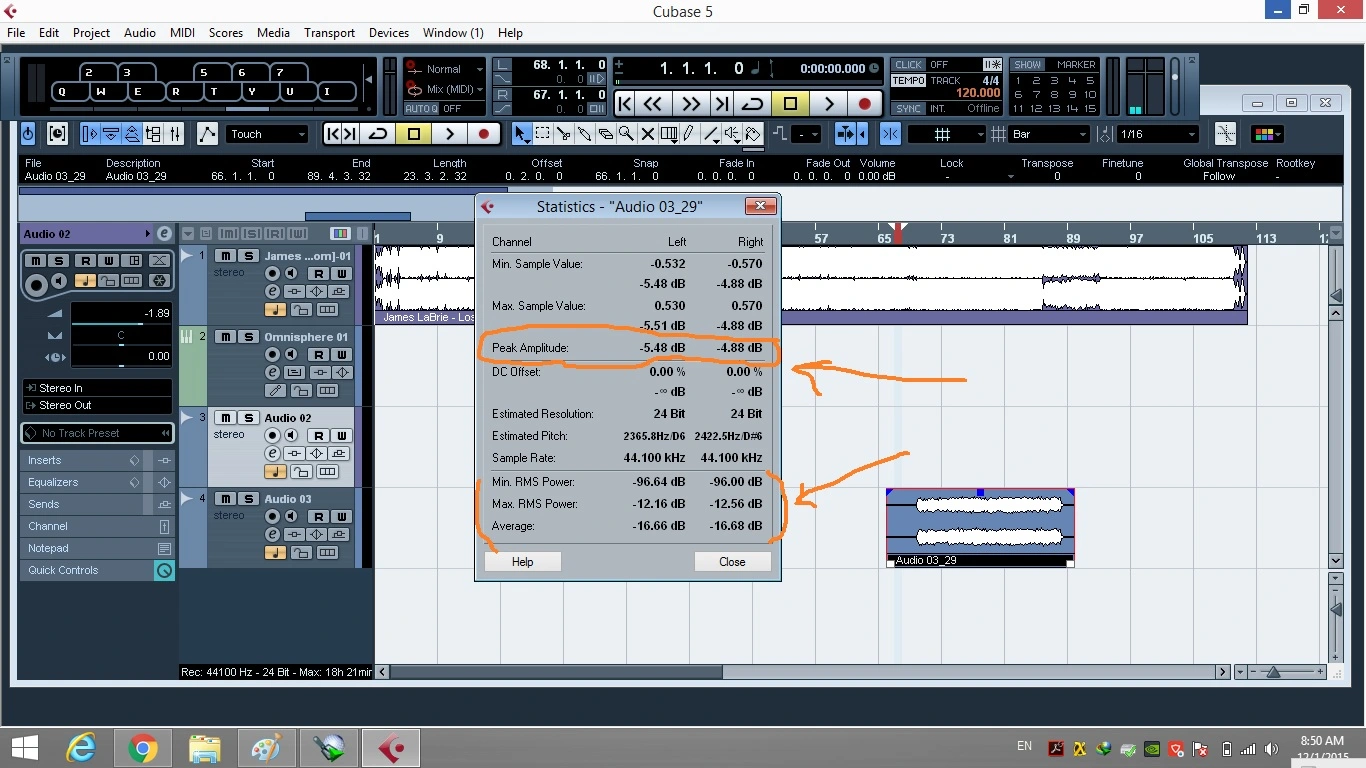
Task: Select the Mute X tool
Action: click(647, 134)
